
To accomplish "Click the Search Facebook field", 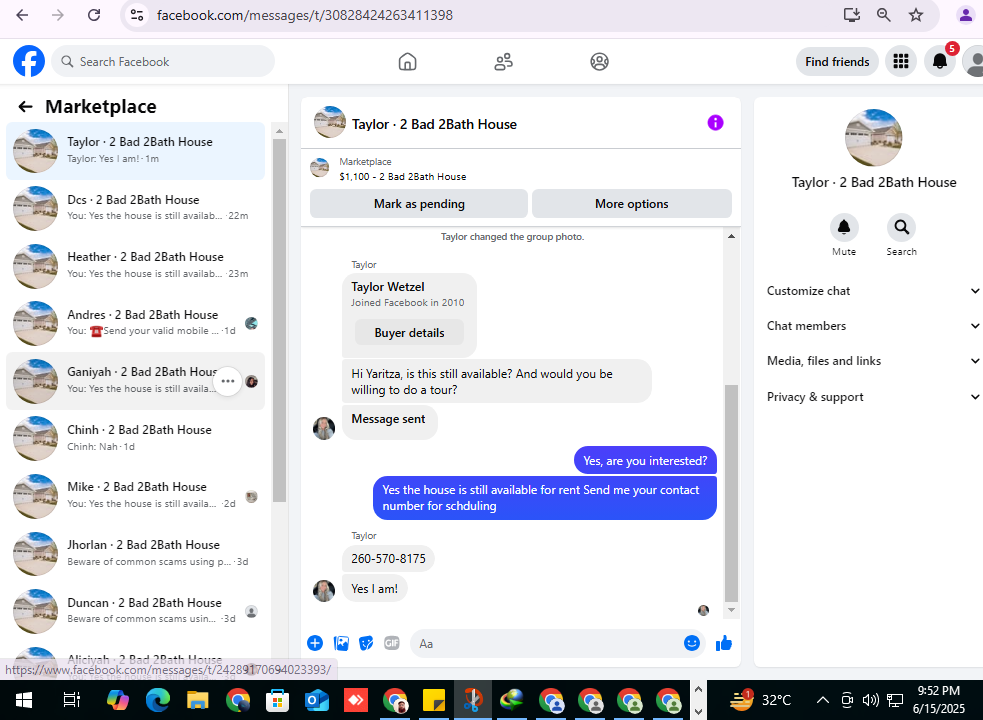I will coord(163,61).
